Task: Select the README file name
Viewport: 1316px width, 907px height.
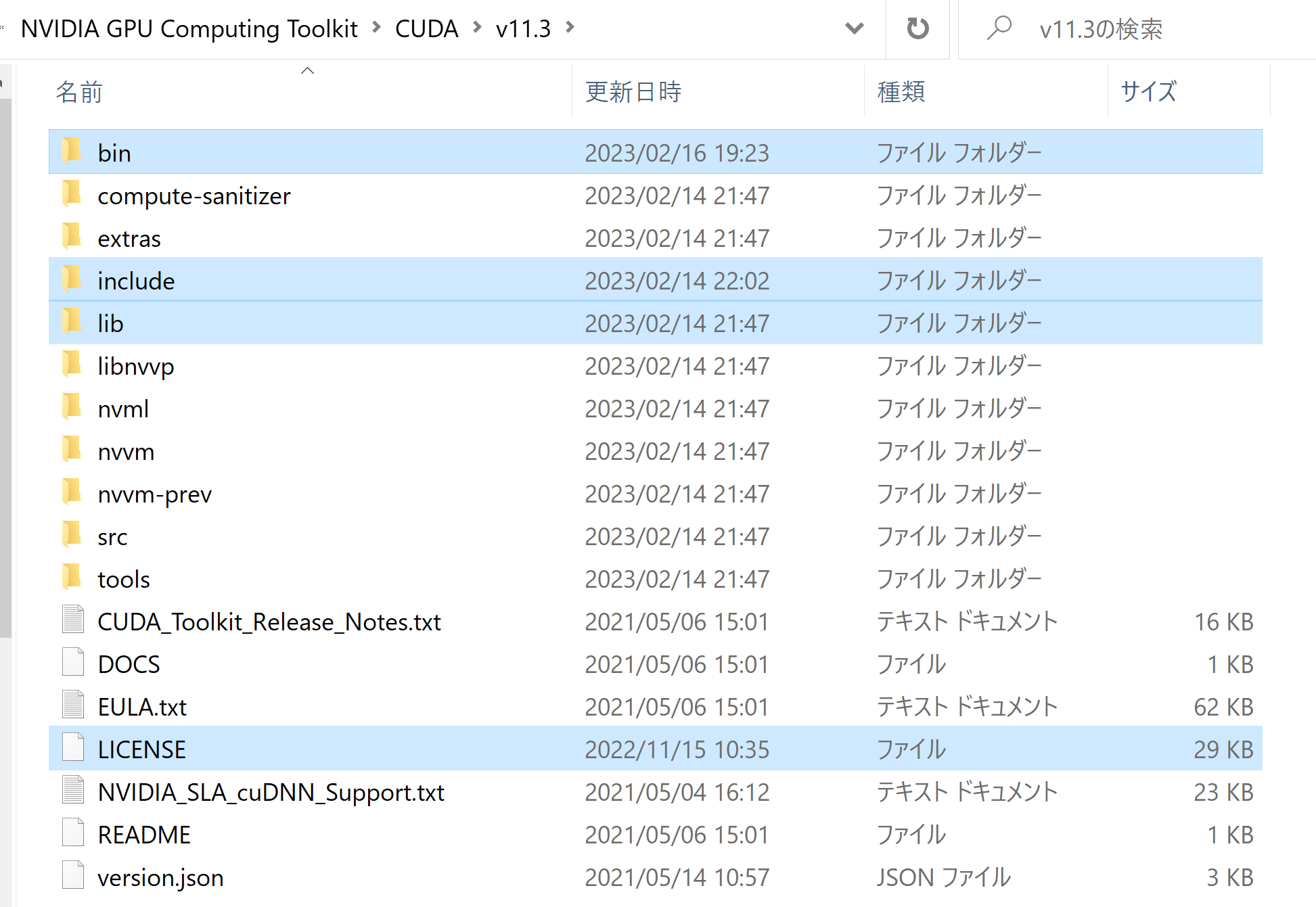Action: [x=144, y=835]
